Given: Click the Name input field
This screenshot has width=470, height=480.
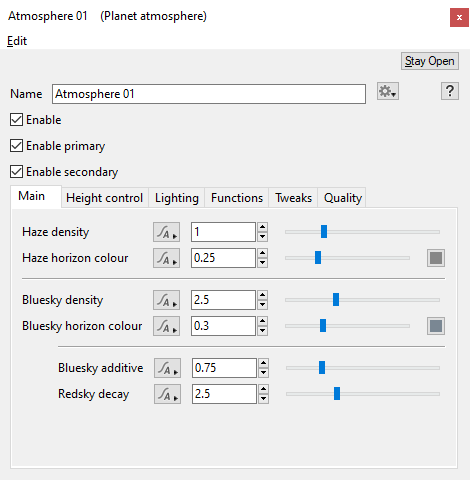Looking at the screenshot, I should (x=209, y=94).
